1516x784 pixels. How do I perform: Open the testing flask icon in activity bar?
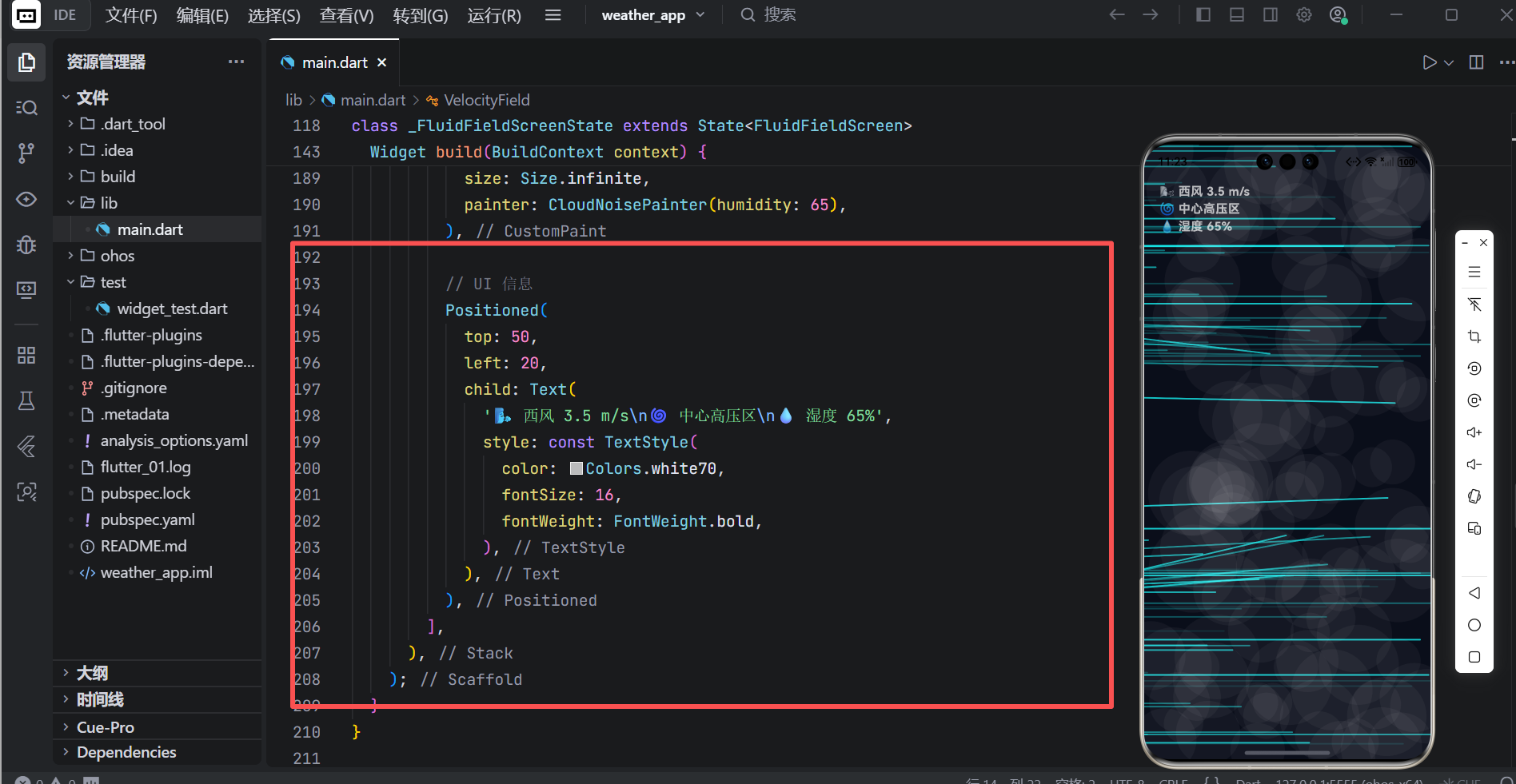coord(26,400)
